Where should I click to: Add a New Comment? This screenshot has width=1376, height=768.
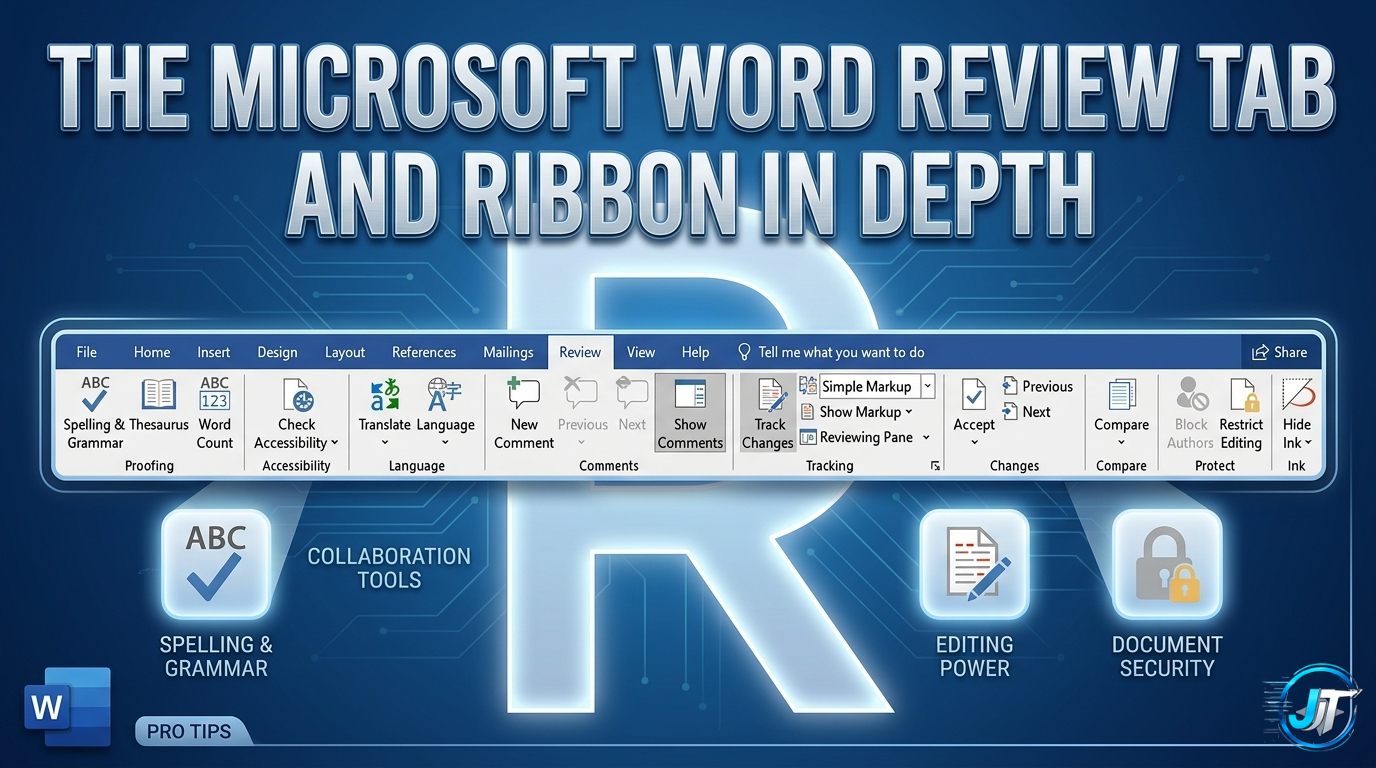(524, 397)
